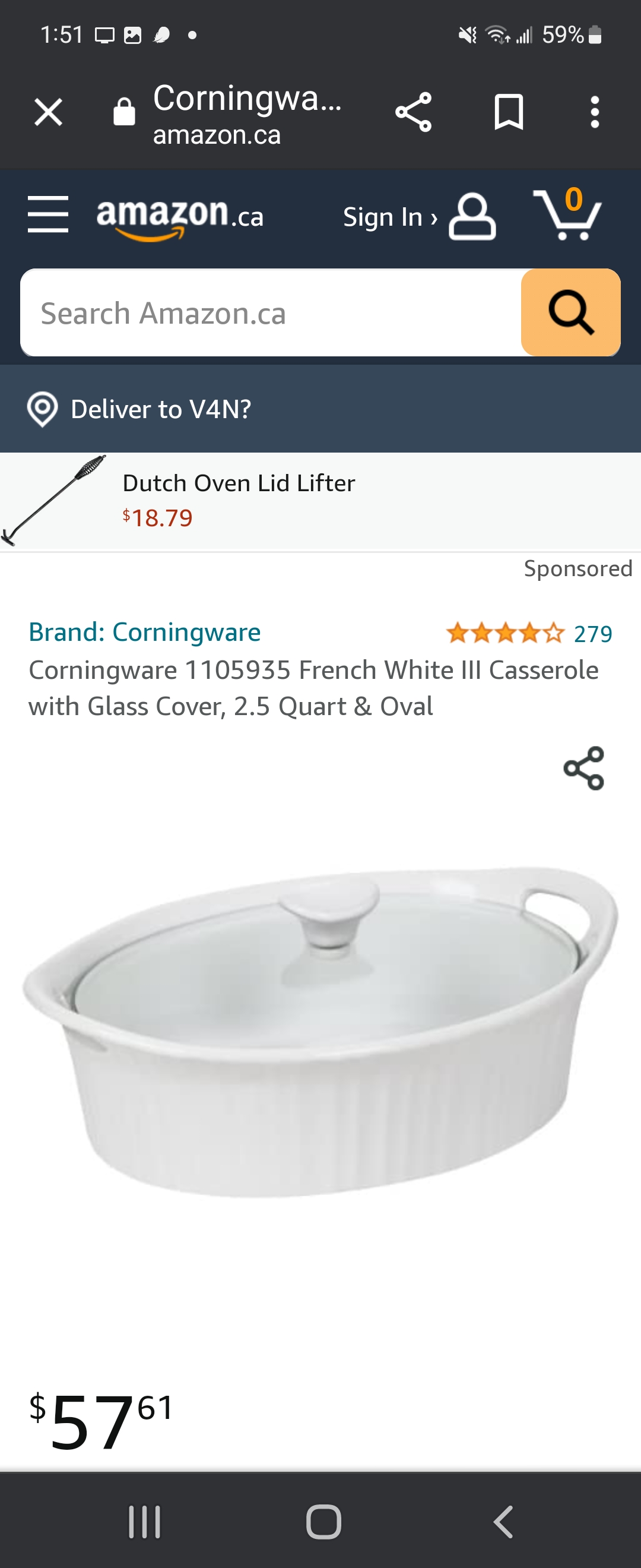This screenshot has width=641, height=1568.
Task: Open the 279 reviews count
Action: [x=593, y=634]
